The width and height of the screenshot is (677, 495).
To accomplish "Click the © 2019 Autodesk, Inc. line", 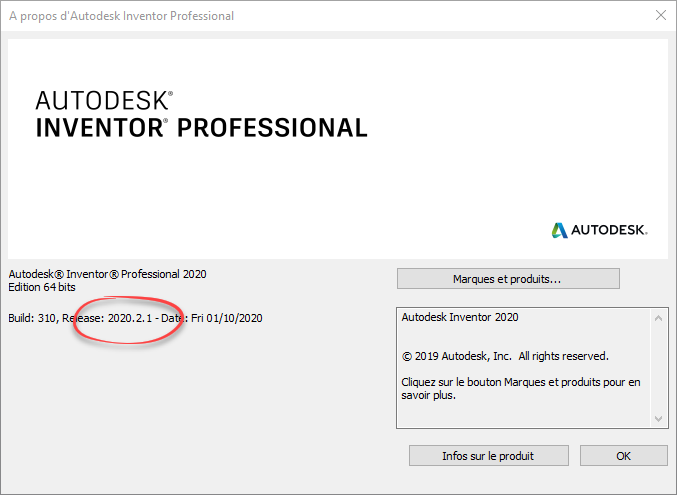I will 505,356.
